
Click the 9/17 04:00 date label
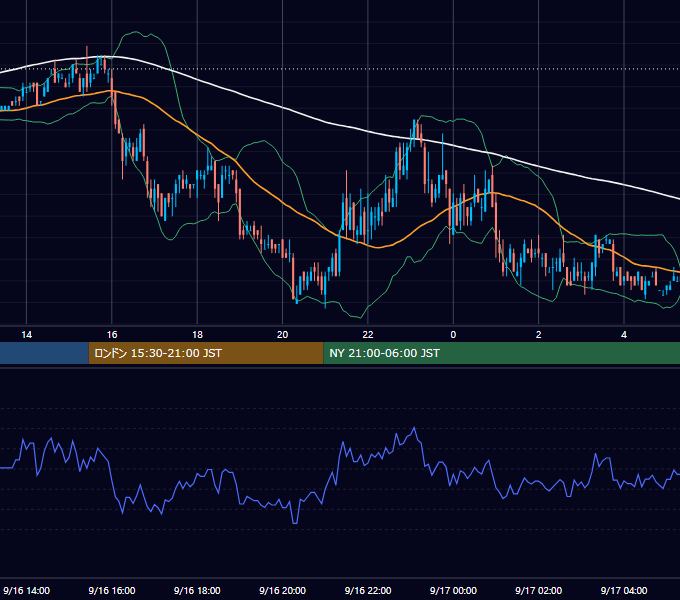(x=624, y=590)
